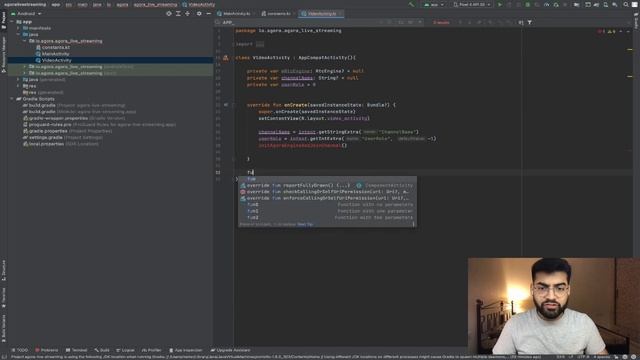Select the 'fun' completion suggestion
The image size is (640, 360).
[x=327, y=179]
